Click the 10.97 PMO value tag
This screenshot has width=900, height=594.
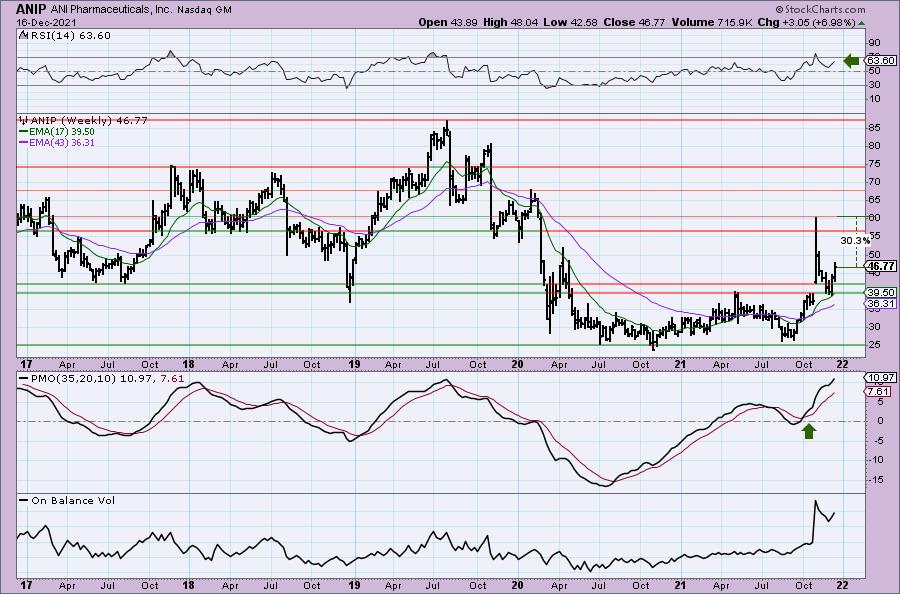tap(881, 378)
